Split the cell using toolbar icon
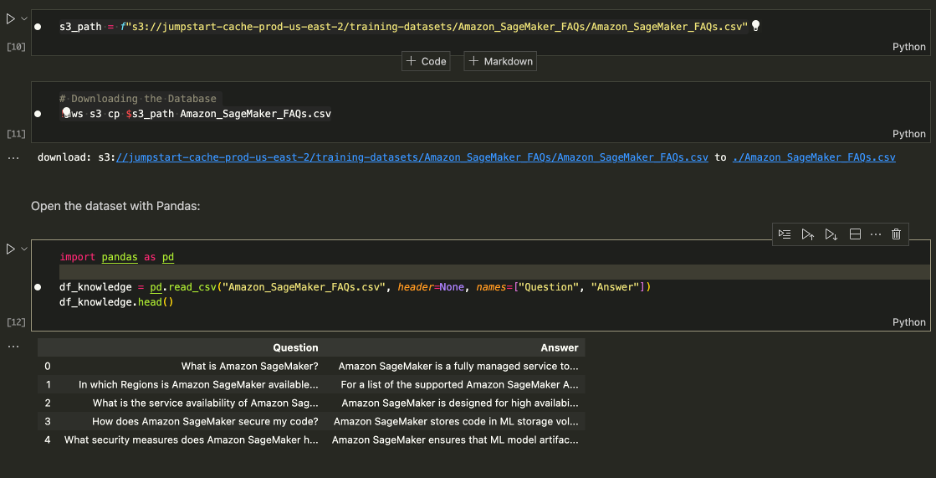This screenshot has height=478, width=936. pos(855,235)
